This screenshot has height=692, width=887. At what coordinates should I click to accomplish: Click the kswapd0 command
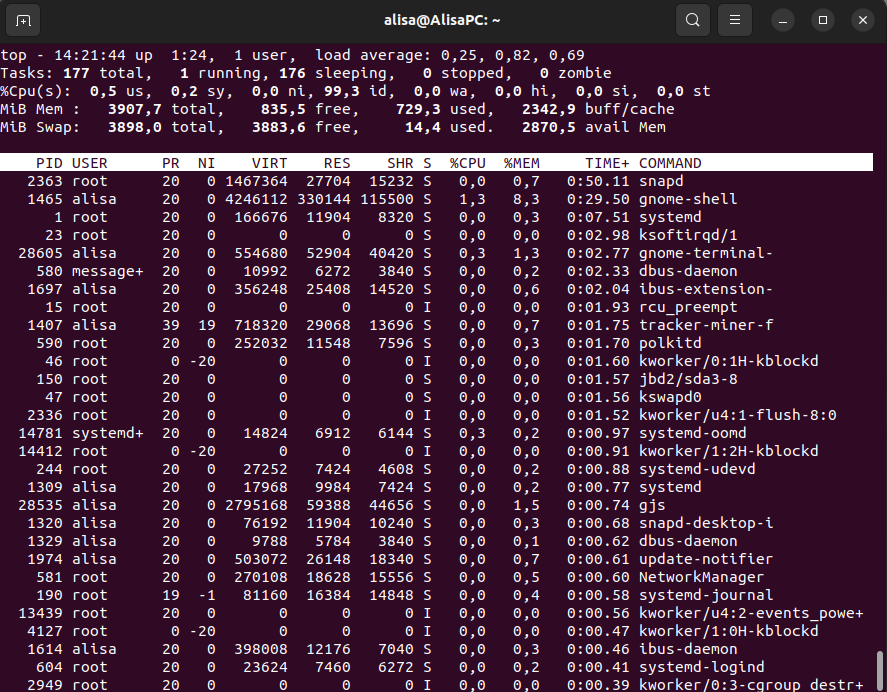tap(670, 397)
